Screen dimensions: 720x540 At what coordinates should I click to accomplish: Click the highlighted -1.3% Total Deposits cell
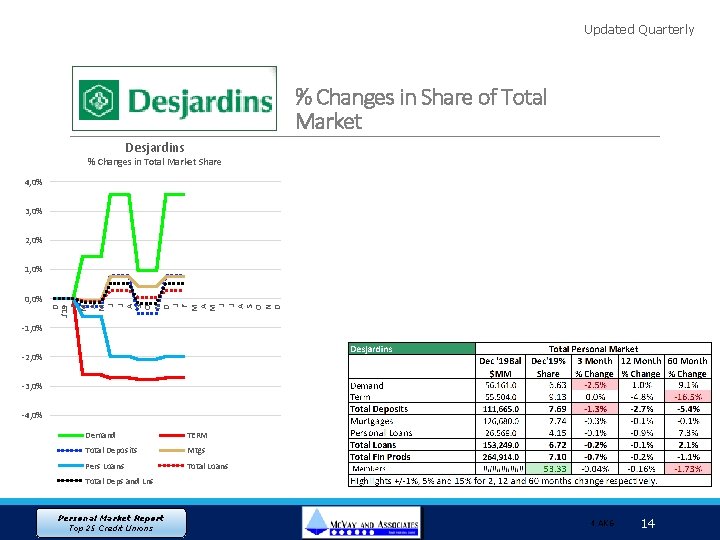point(595,409)
